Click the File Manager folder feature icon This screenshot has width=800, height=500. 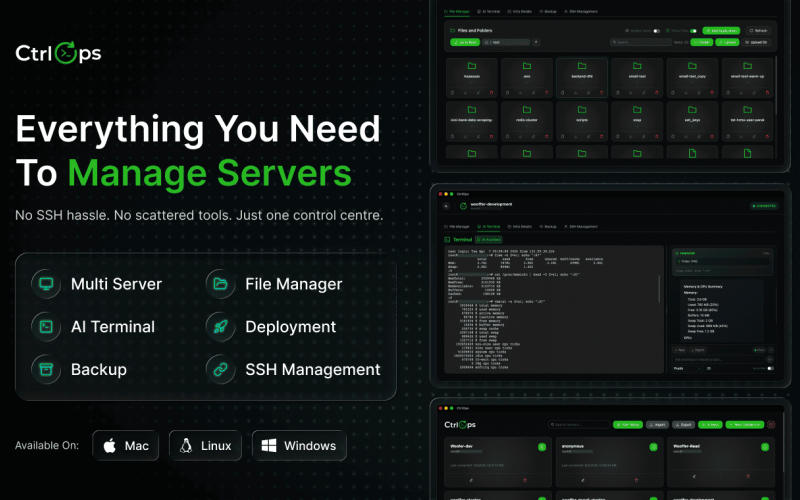[220, 284]
